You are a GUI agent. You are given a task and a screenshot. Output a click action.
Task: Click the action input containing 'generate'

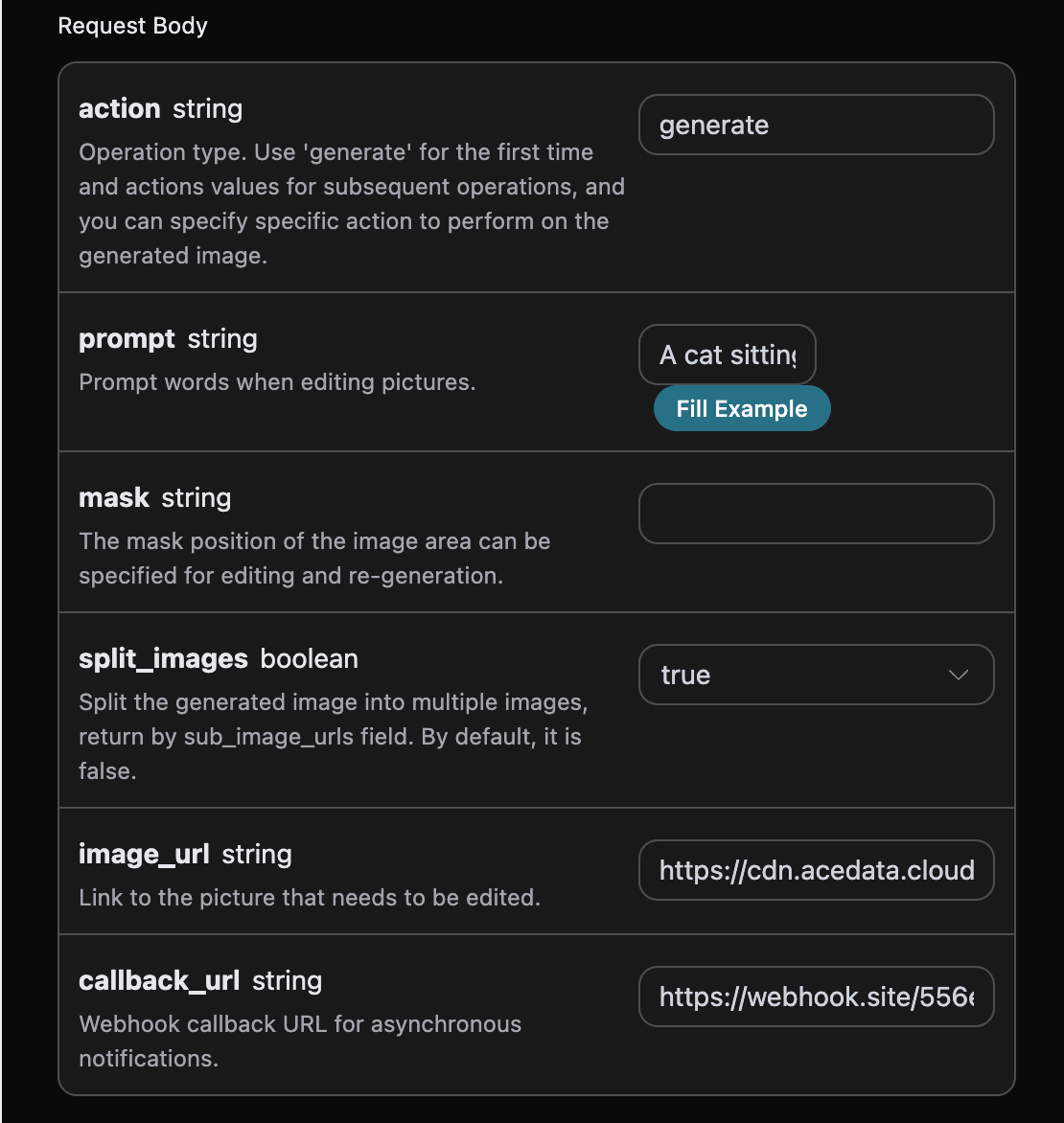click(x=816, y=125)
